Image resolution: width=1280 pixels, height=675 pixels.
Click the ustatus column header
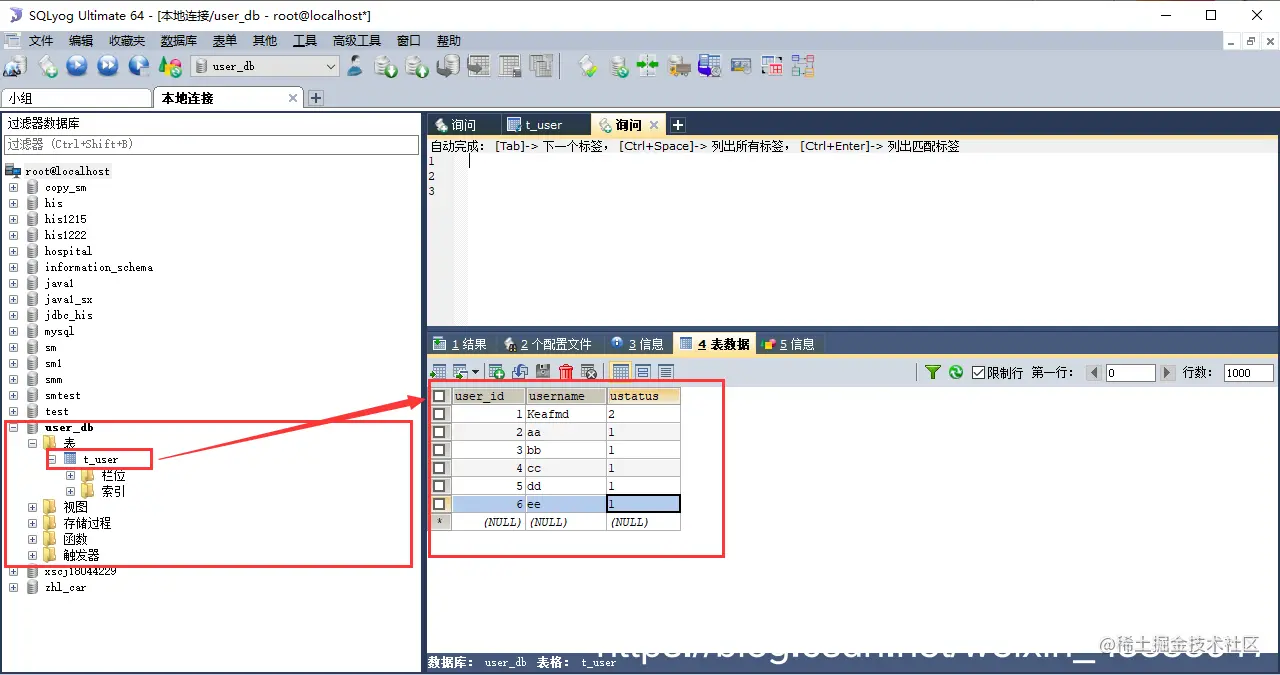pyautogui.click(x=643, y=396)
